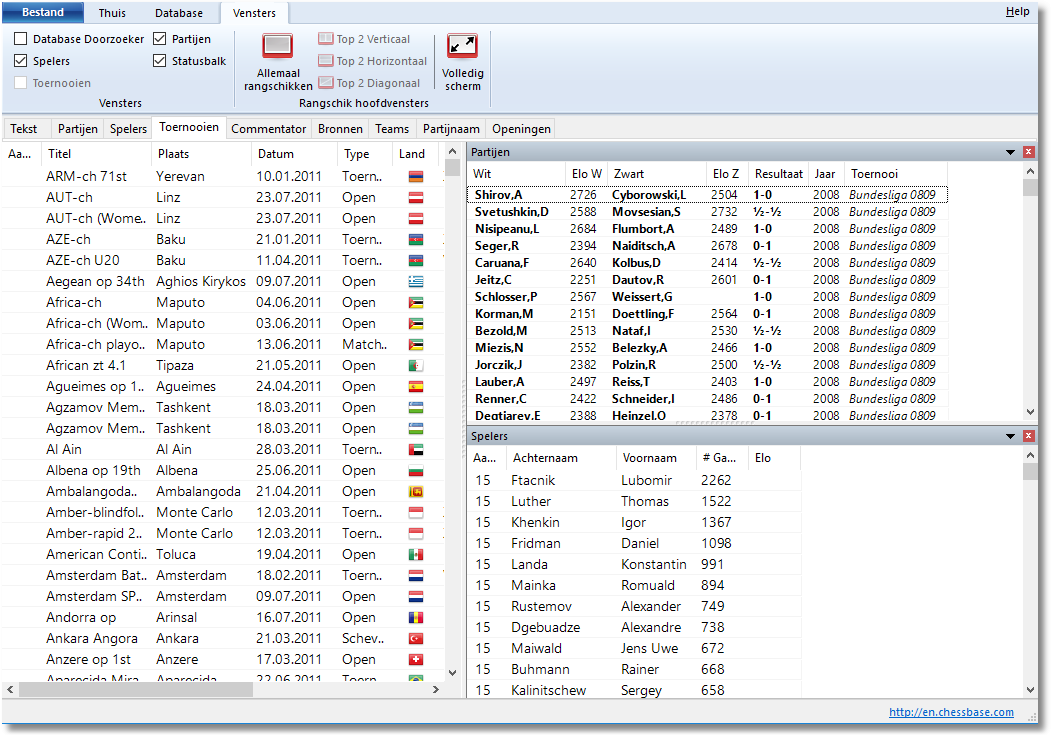Open the en.chessbase.com link
Image resolution: width=1052 pixels, height=738 pixels.
coord(951,712)
